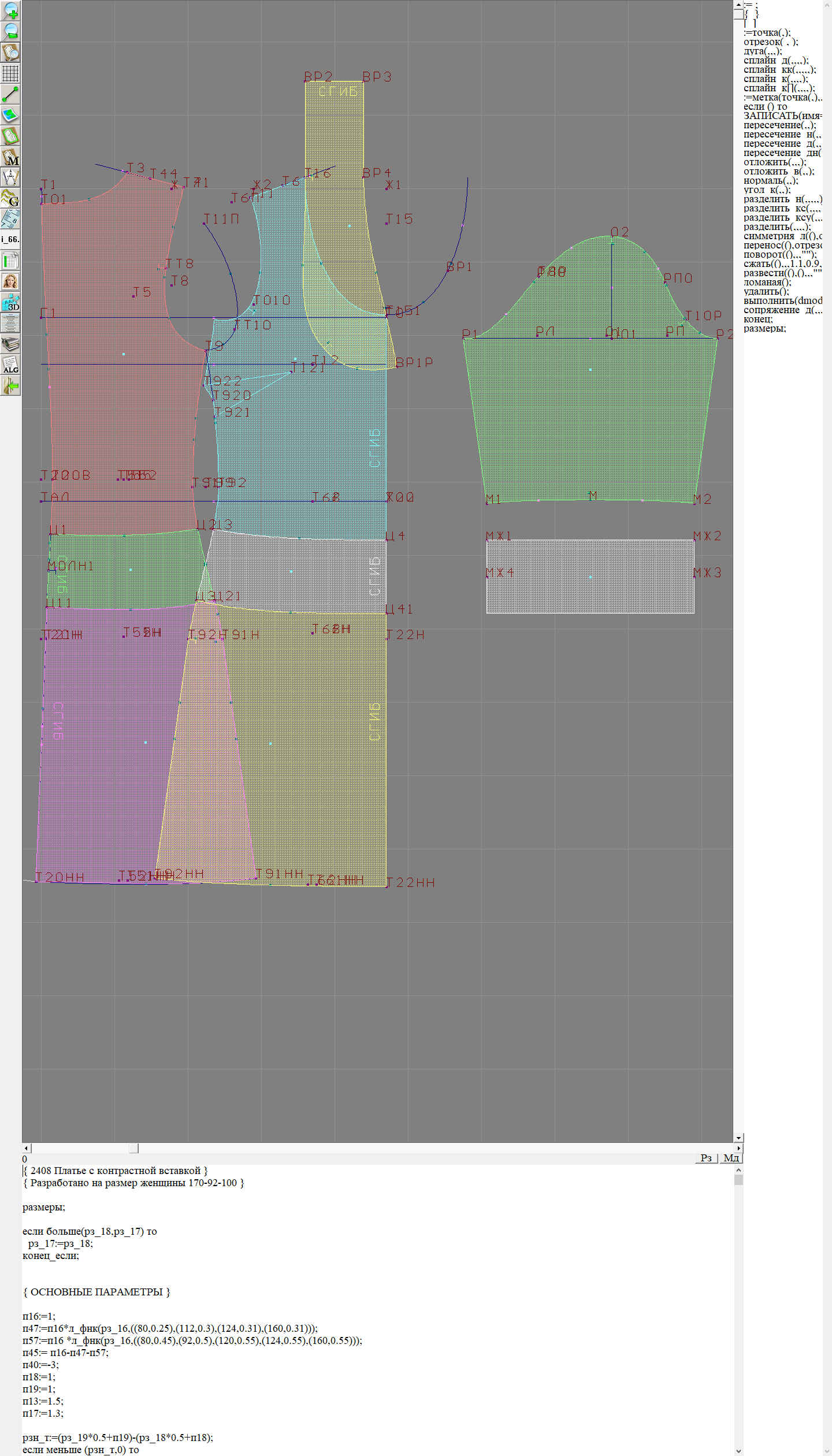Click the green table spreadsheet icon

(x=10, y=261)
